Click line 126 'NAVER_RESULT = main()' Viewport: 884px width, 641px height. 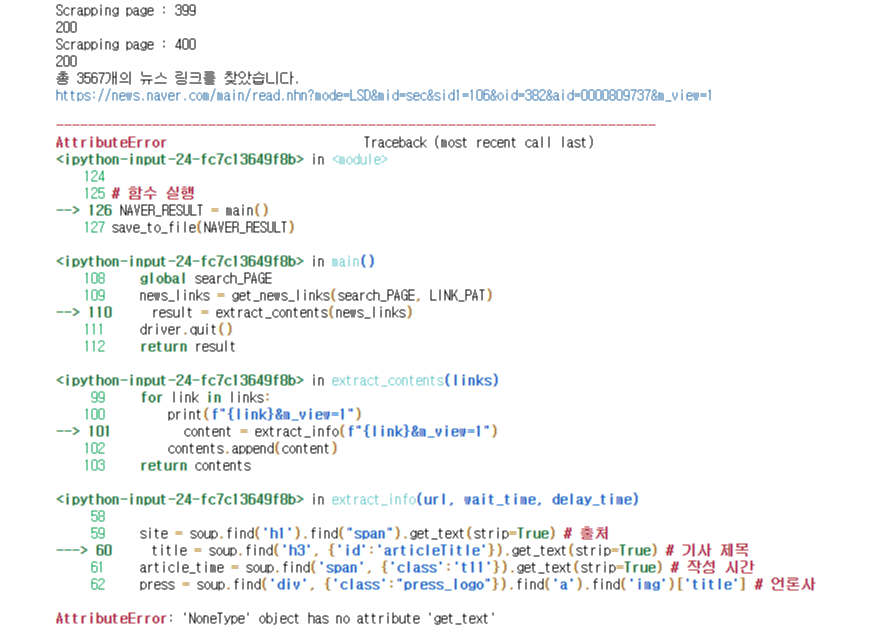(193, 210)
